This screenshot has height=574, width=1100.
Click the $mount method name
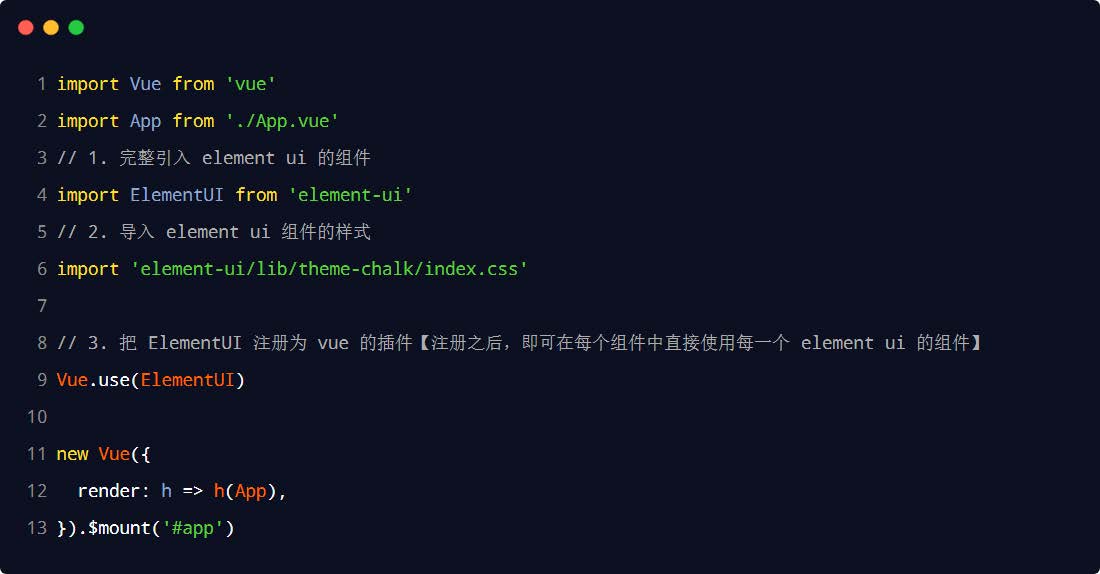pos(119,528)
